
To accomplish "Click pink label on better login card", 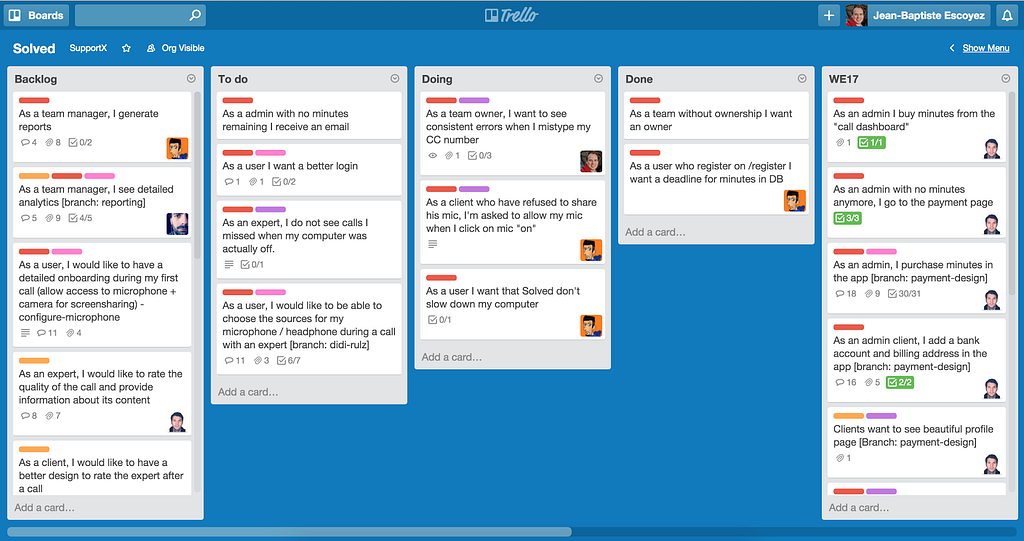I will pos(270,152).
